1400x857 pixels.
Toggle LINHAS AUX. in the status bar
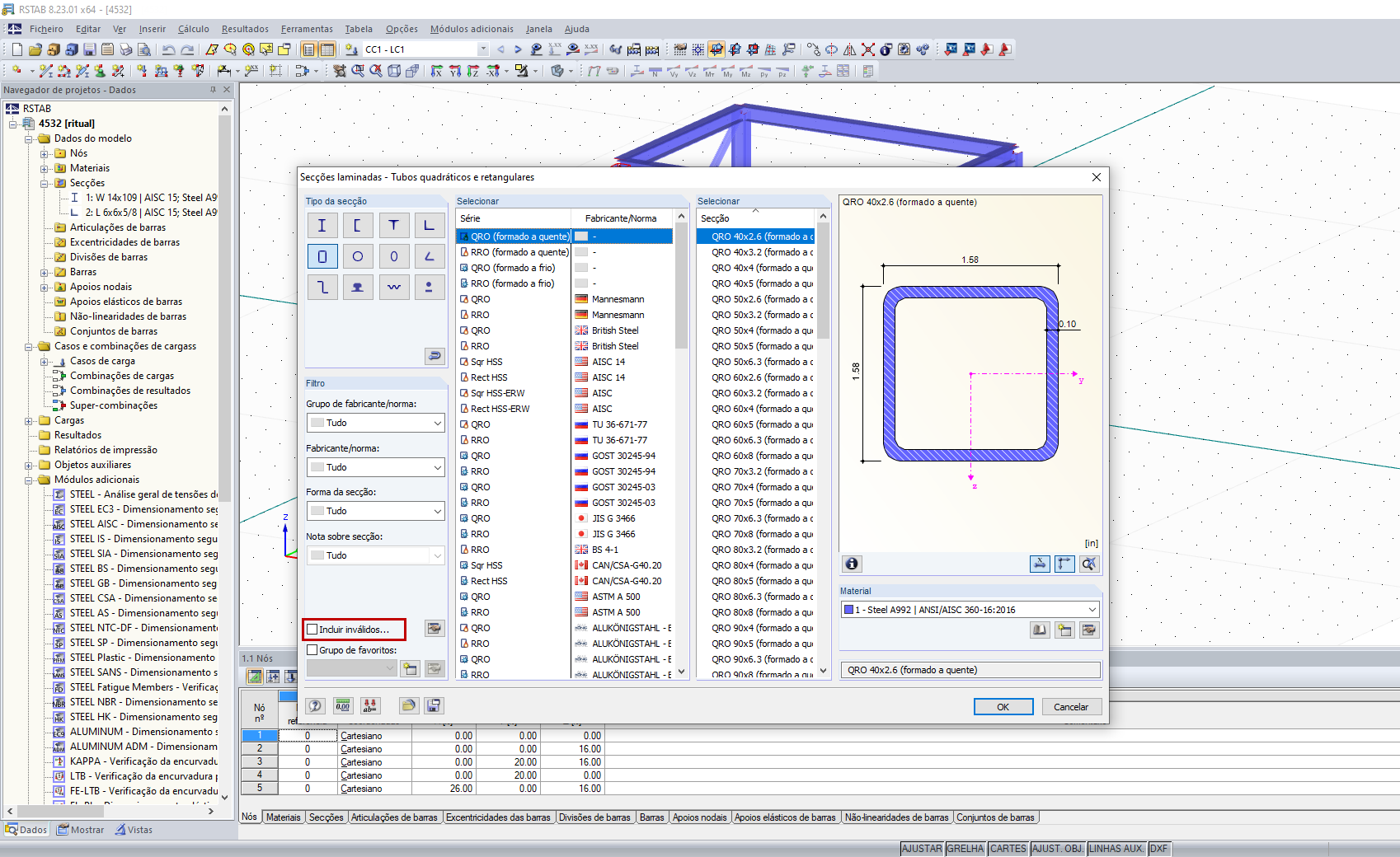pos(1117,849)
